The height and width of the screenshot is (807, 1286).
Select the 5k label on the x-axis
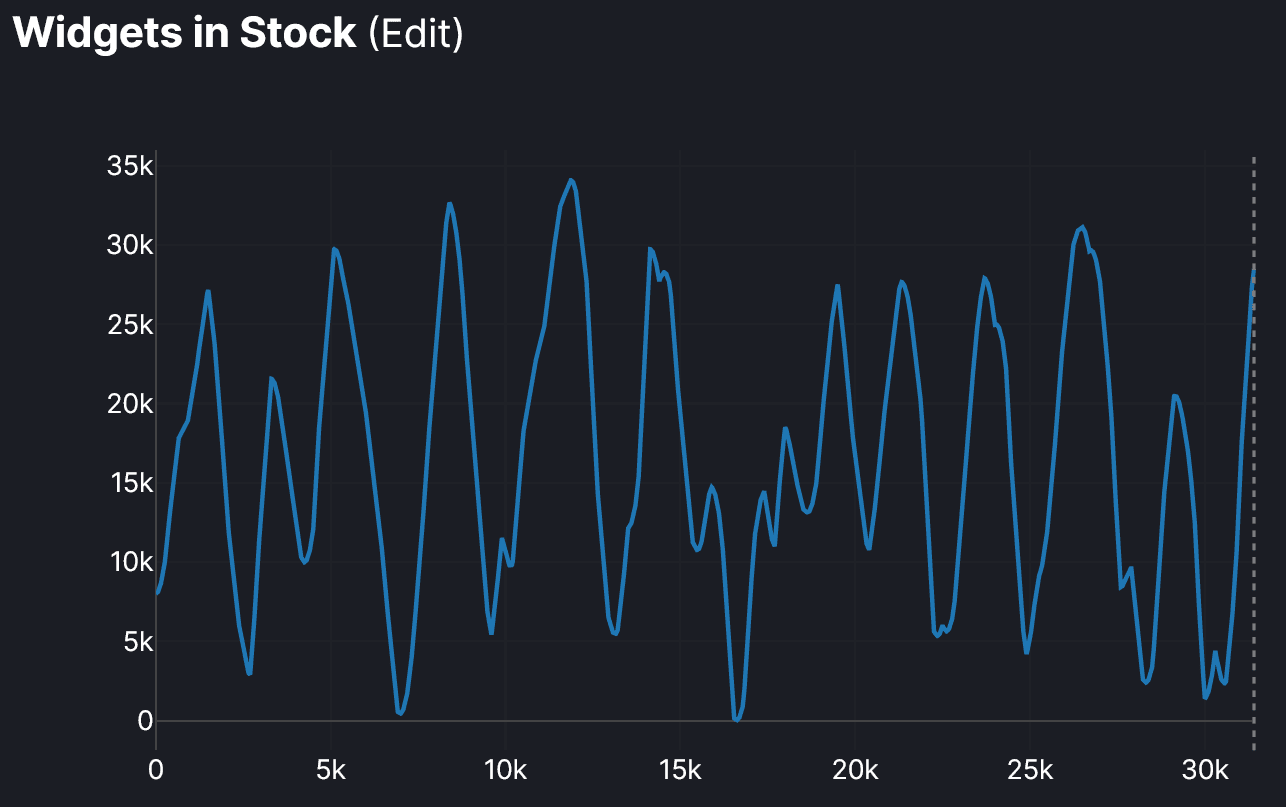[330, 771]
